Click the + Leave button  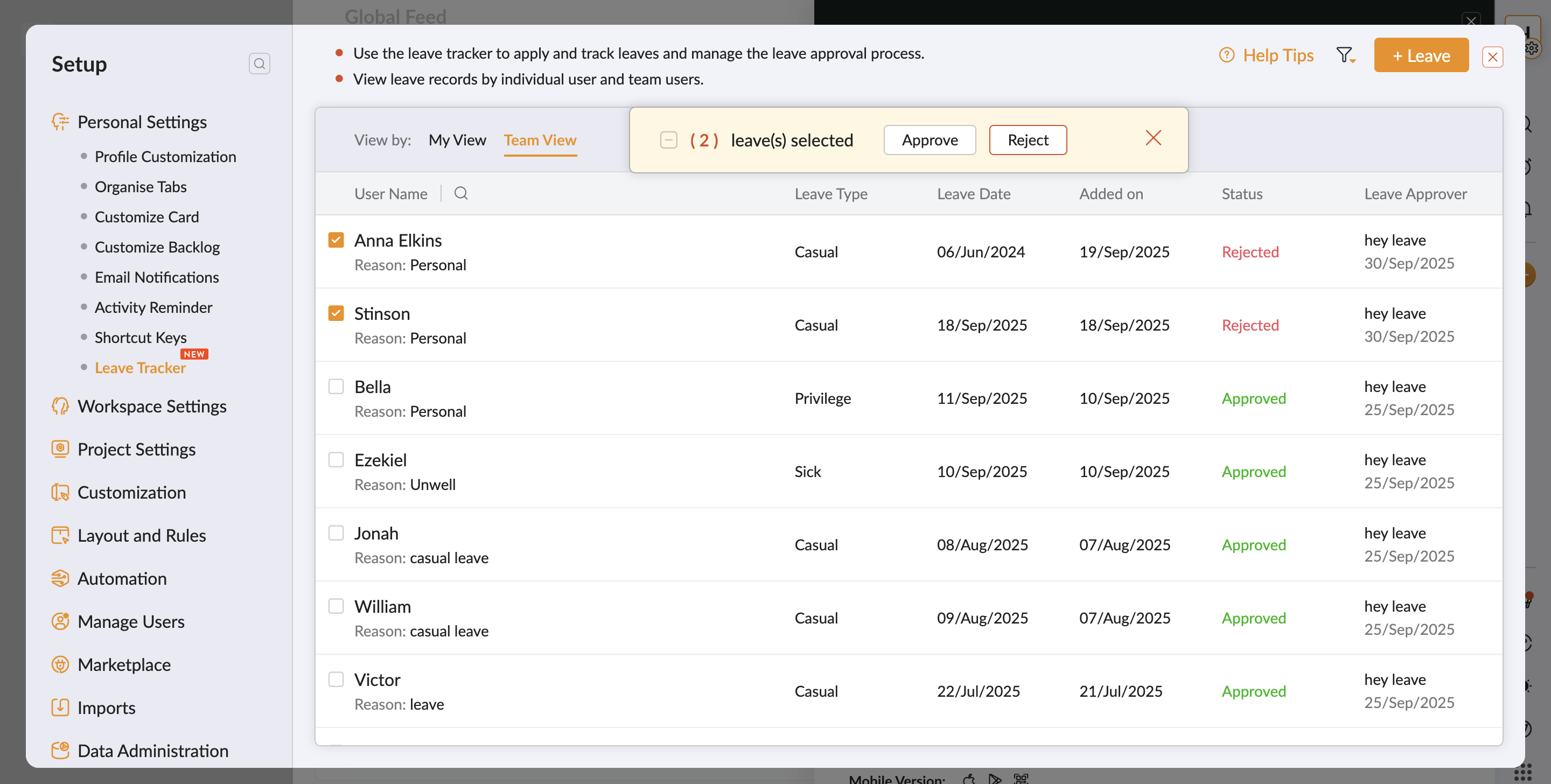tap(1420, 55)
